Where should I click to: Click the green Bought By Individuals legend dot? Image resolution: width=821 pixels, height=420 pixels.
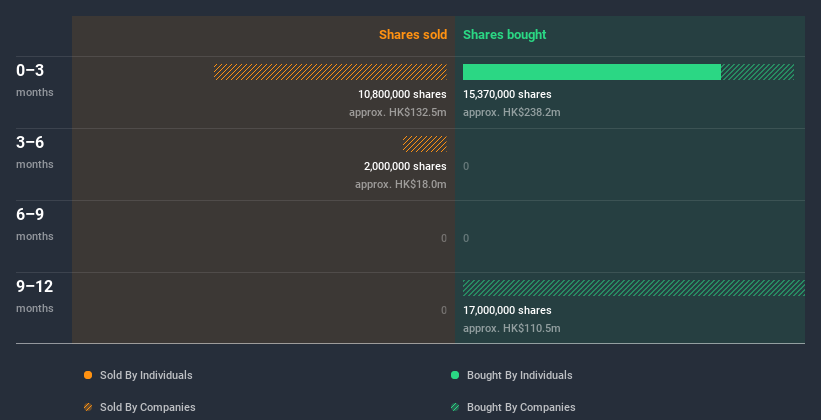[x=455, y=375]
